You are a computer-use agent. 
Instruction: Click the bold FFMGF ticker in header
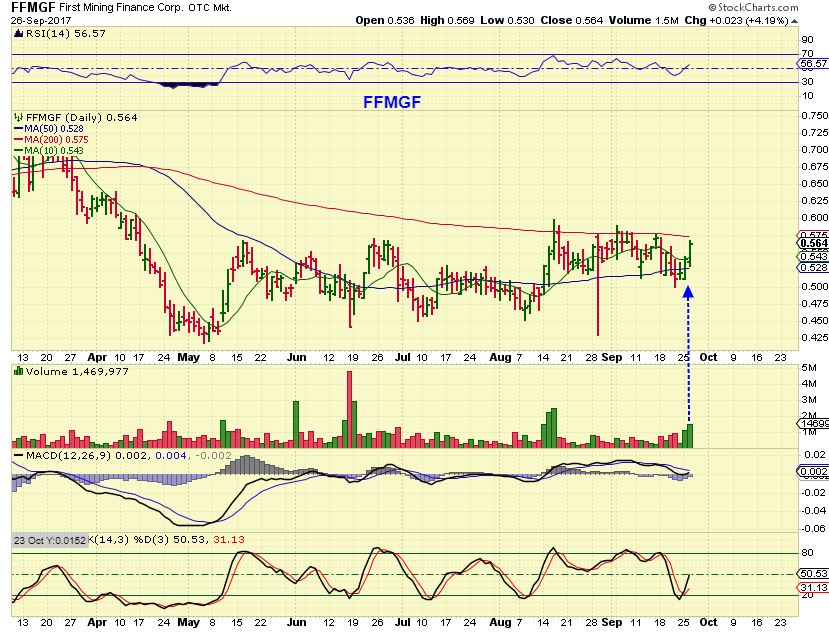[x=33, y=7]
